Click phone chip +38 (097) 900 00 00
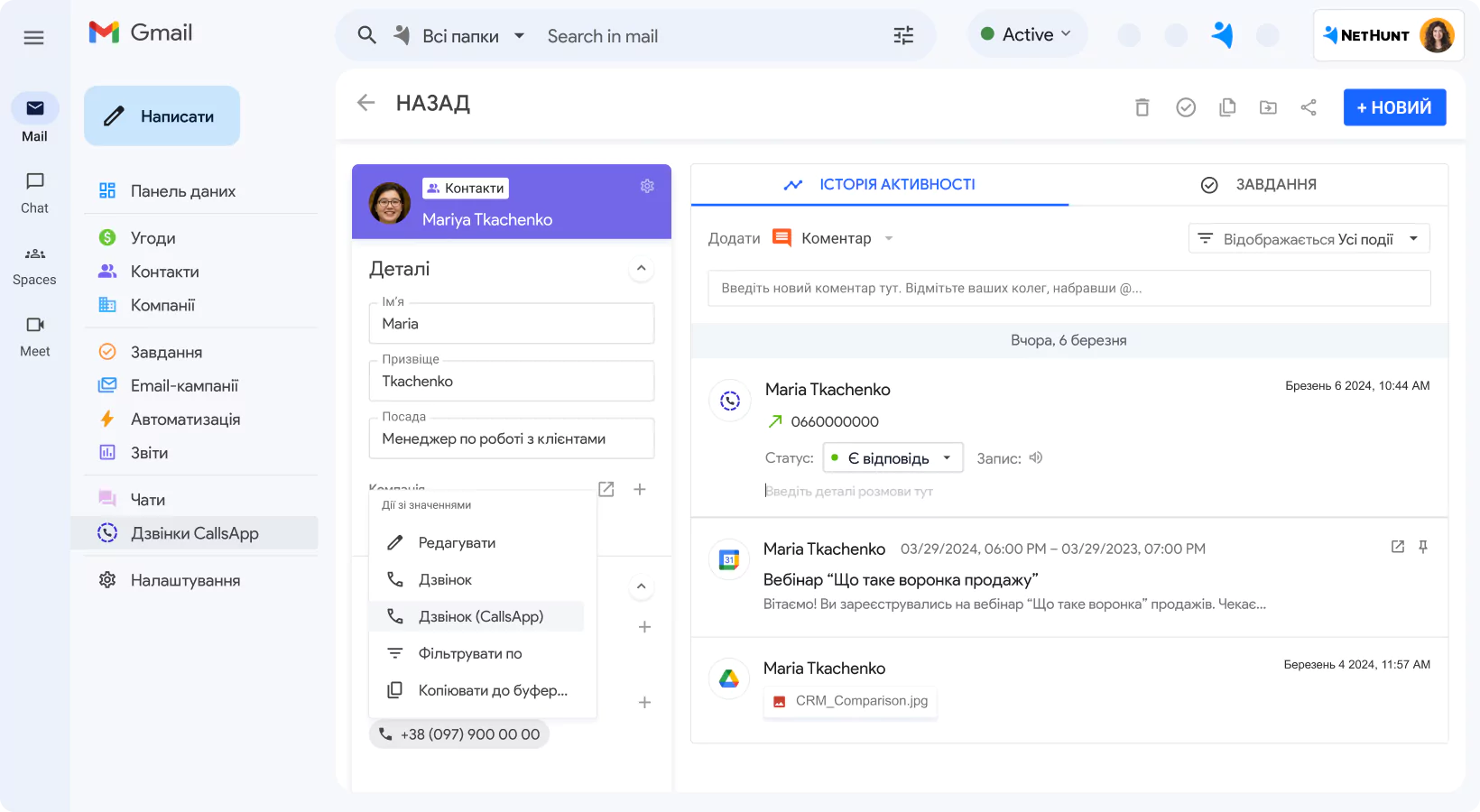 click(x=459, y=734)
